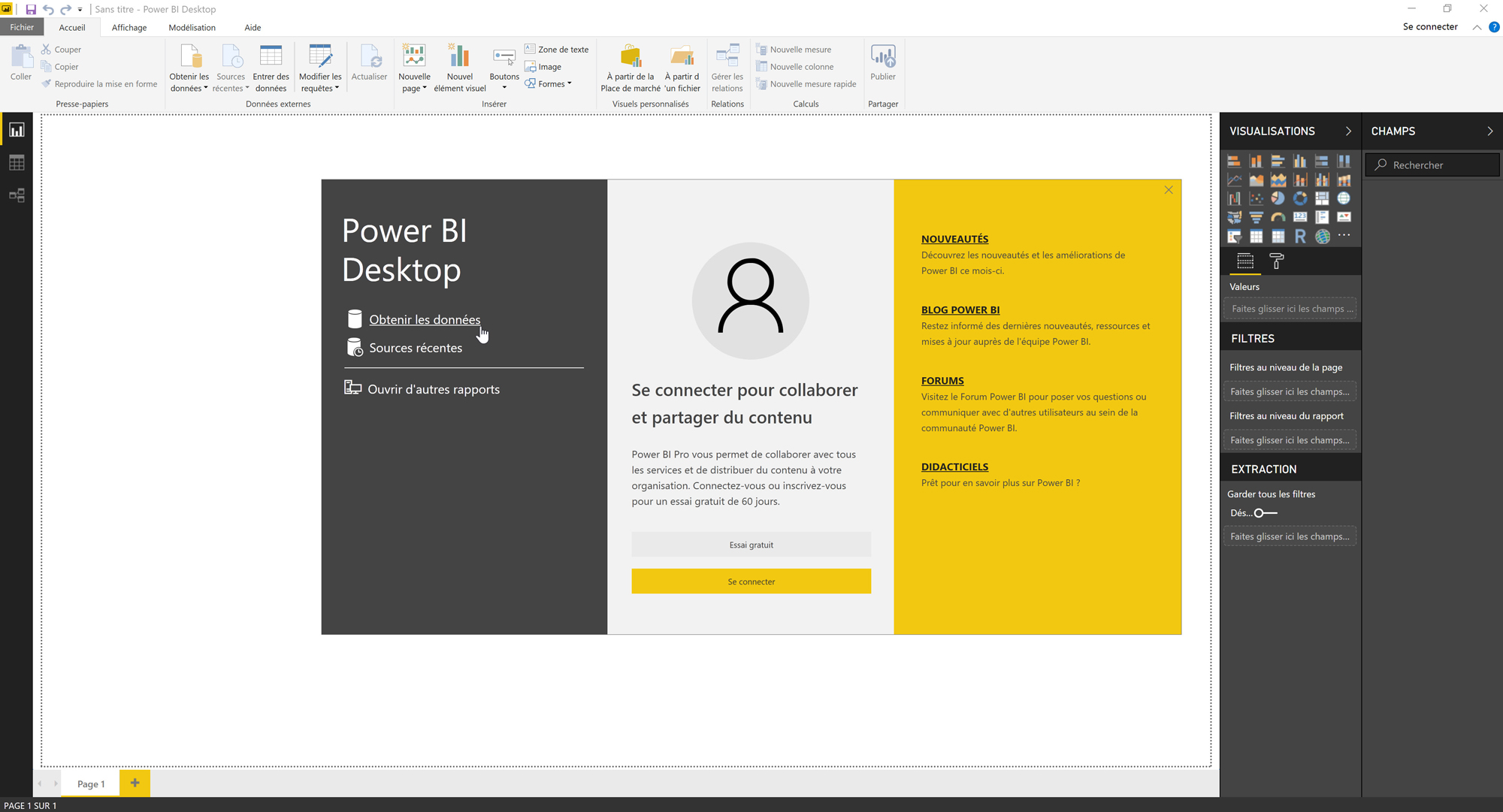Open the Modélisation ribbon tab
This screenshot has width=1503, height=812.
[192, 28]
